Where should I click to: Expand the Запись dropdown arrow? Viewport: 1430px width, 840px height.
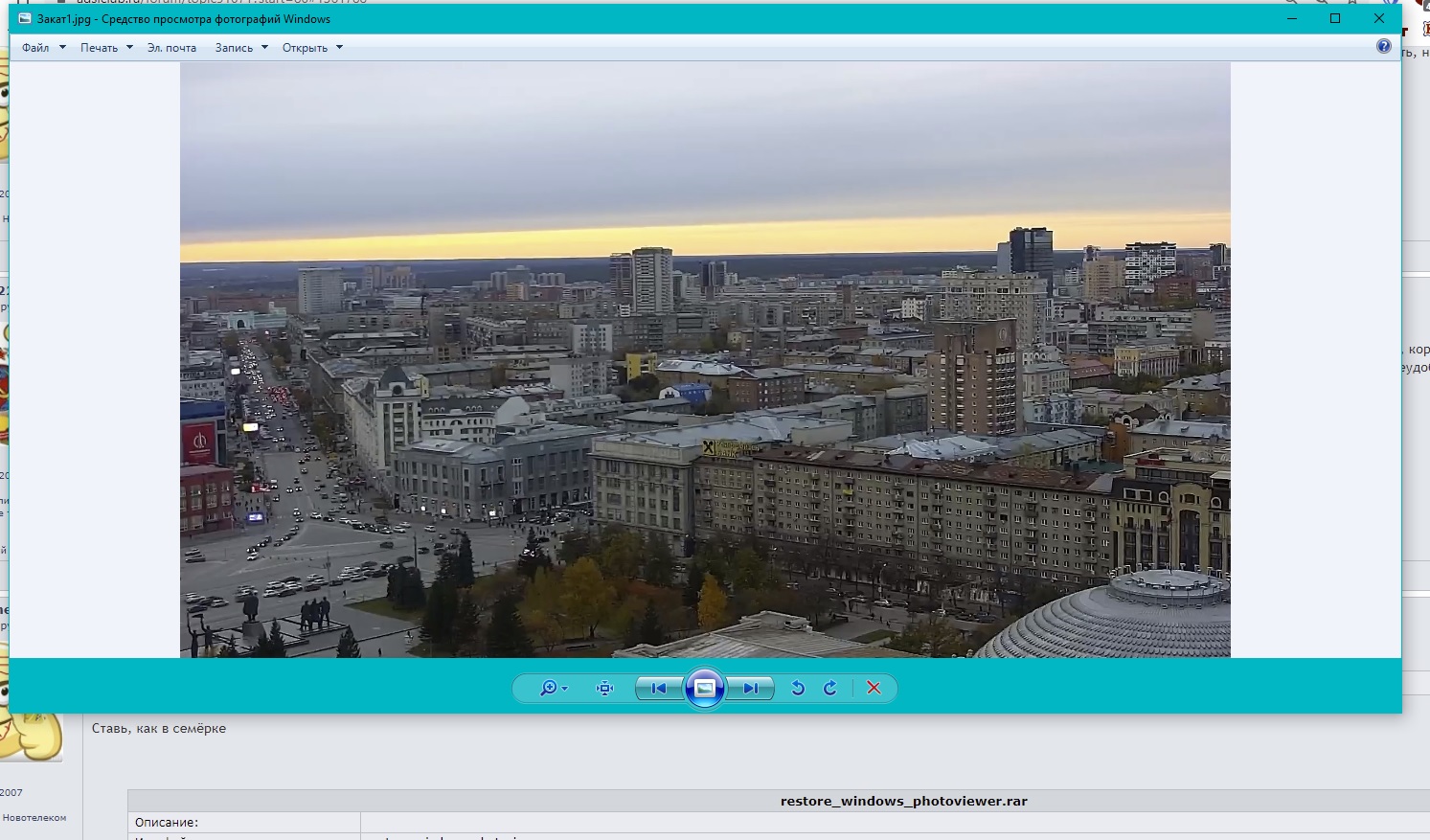click(x=264, y=47)
